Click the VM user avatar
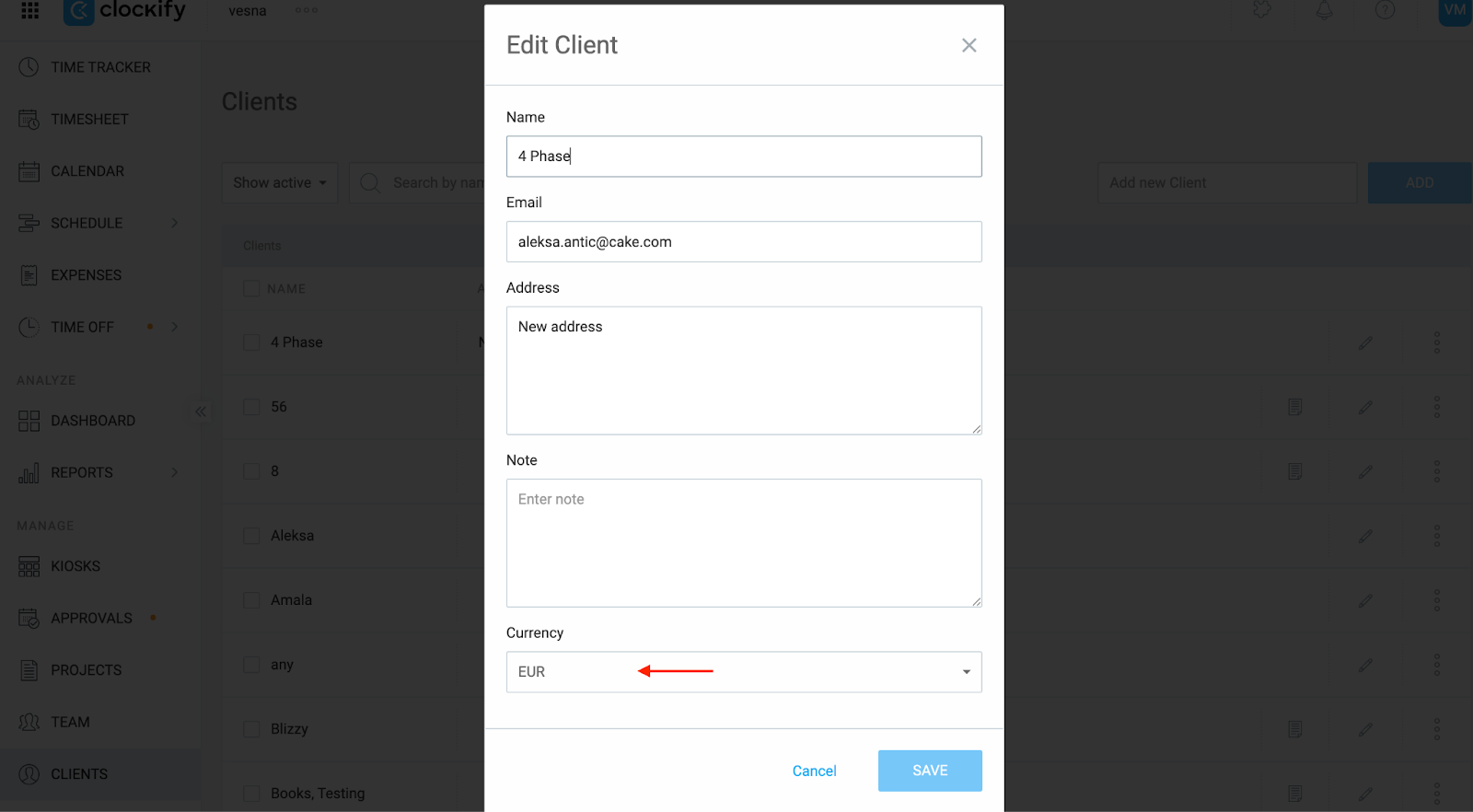This screenshot has height=812, width=1473. point(1455,11)
